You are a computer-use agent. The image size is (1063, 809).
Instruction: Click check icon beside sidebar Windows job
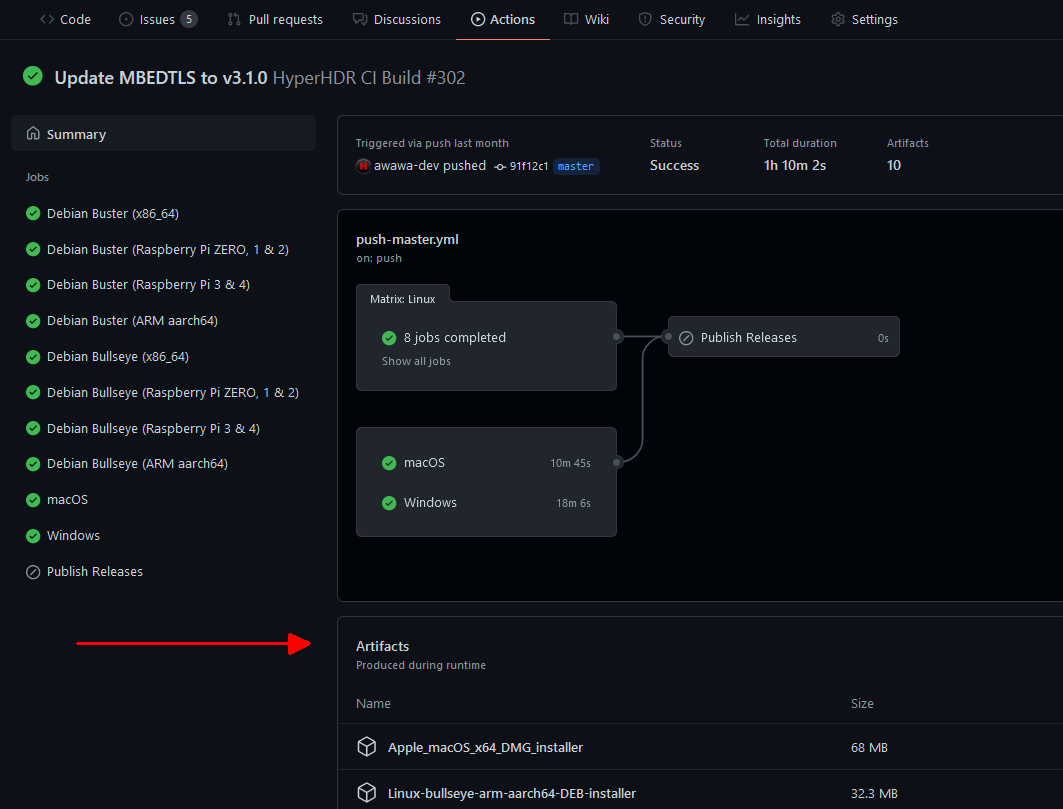(33, 536)
